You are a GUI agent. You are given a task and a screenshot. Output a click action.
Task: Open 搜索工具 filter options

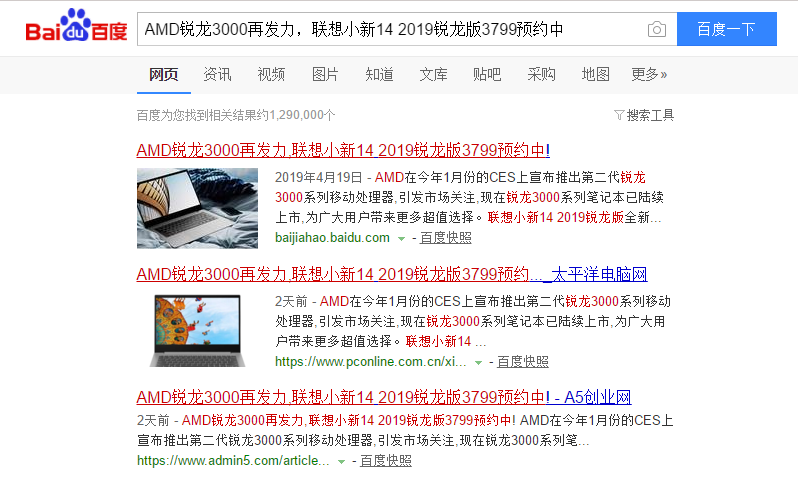pyautogui.click(x=644, y=116)
